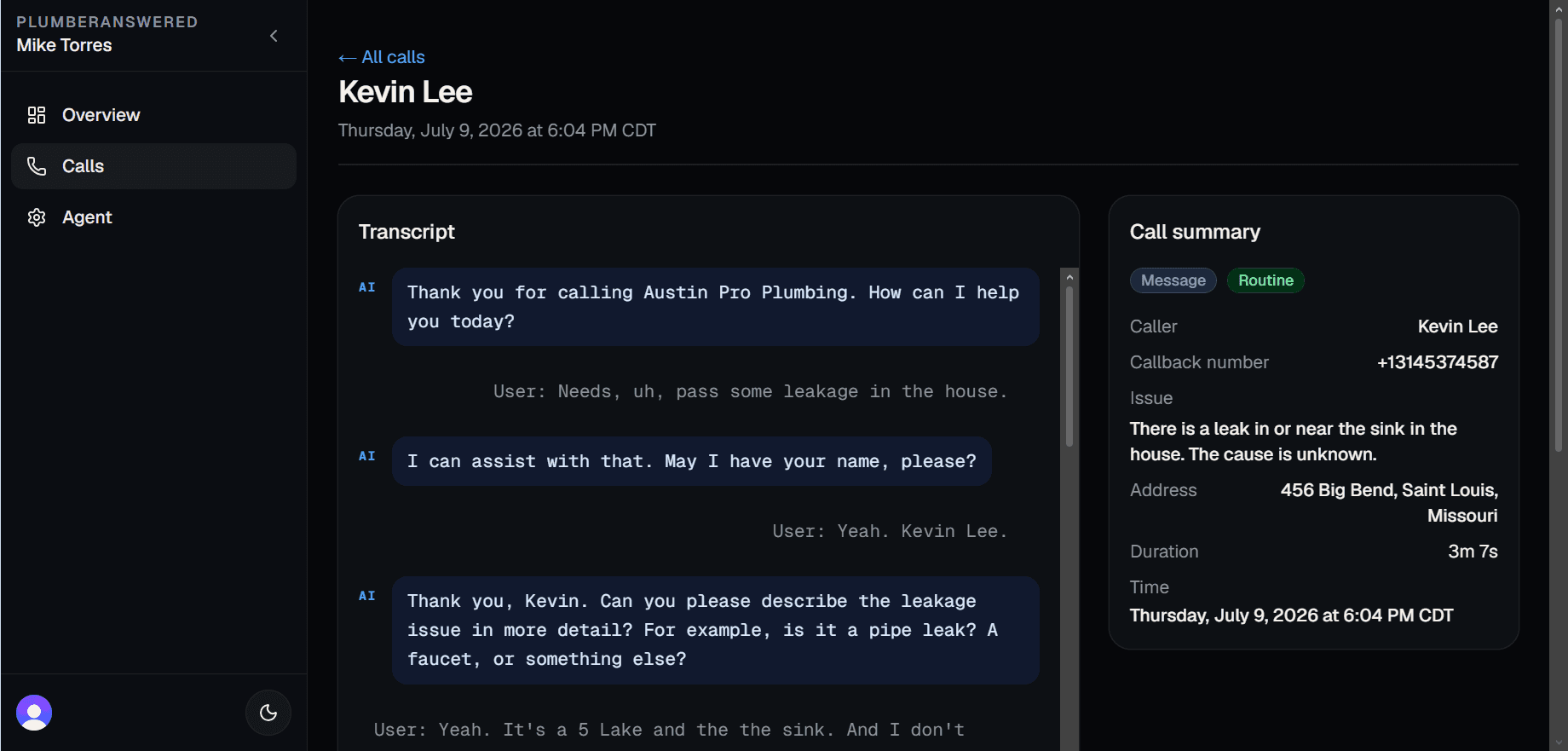The image size is (1568, 751).
Task: Go back via All calls link
Action: pos(382,57)
